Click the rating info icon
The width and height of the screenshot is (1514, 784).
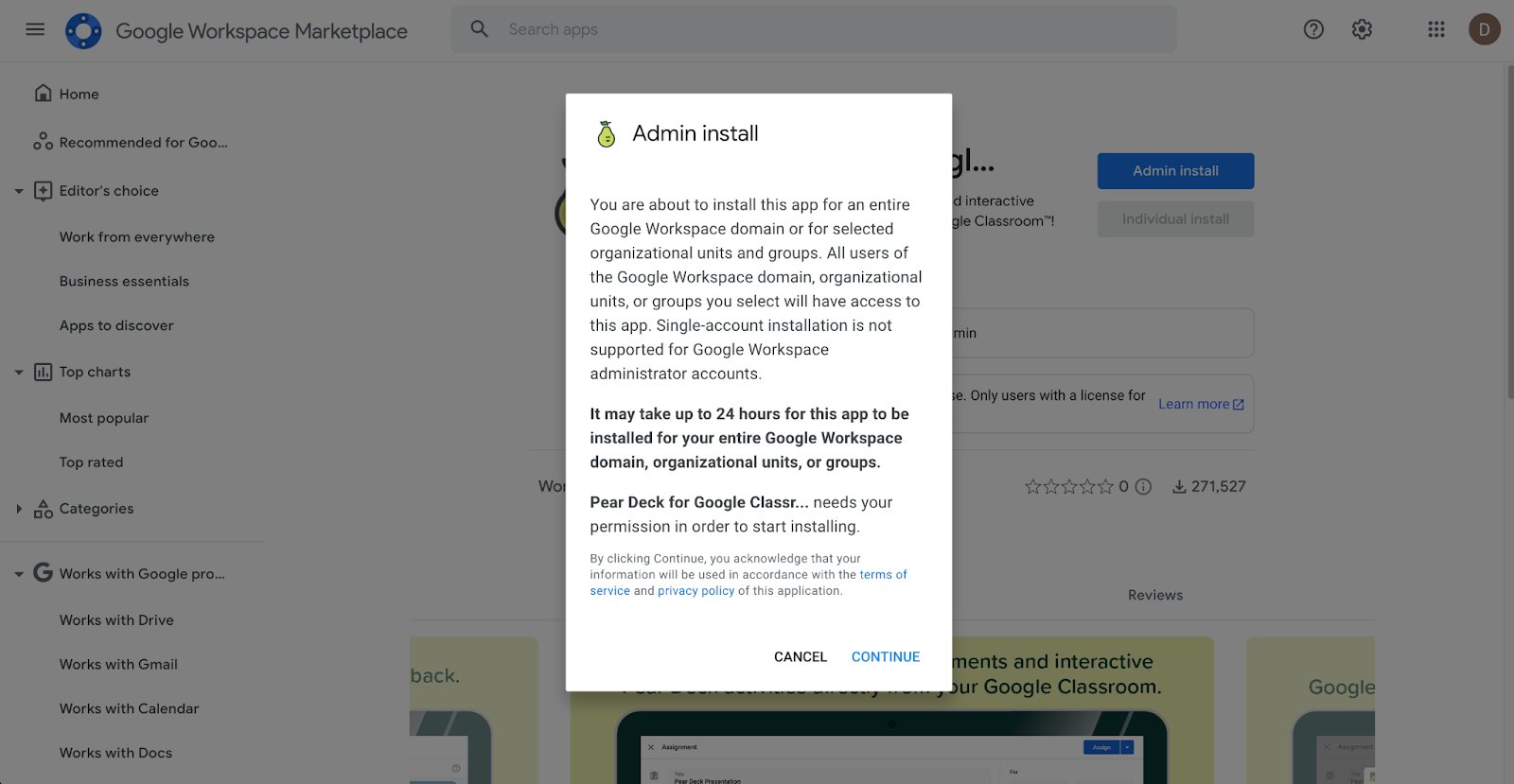coord(1143,487)
